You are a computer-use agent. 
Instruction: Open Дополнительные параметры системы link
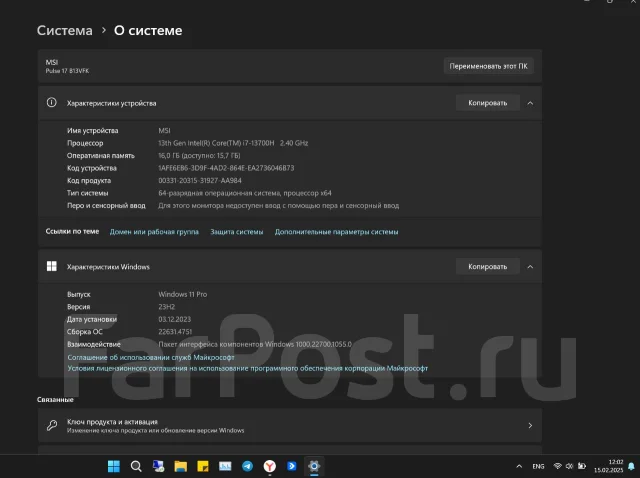[336, 232]
